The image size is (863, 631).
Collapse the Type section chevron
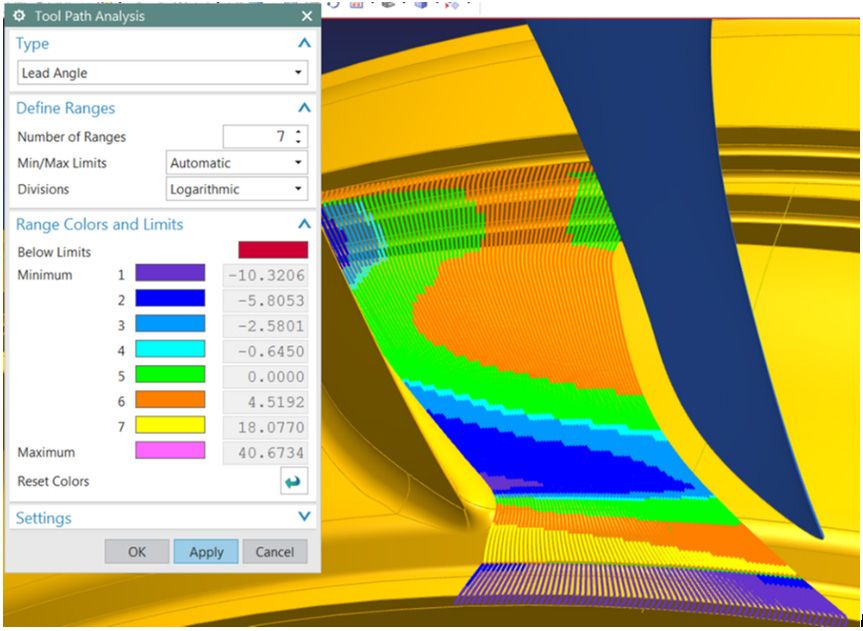(x=304, y=43)
